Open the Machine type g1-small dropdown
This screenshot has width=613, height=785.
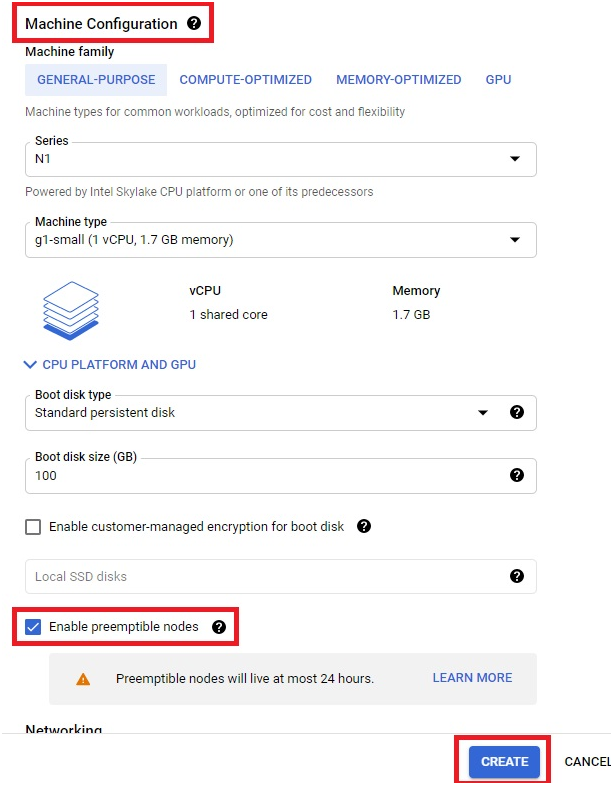click(280, 240)
